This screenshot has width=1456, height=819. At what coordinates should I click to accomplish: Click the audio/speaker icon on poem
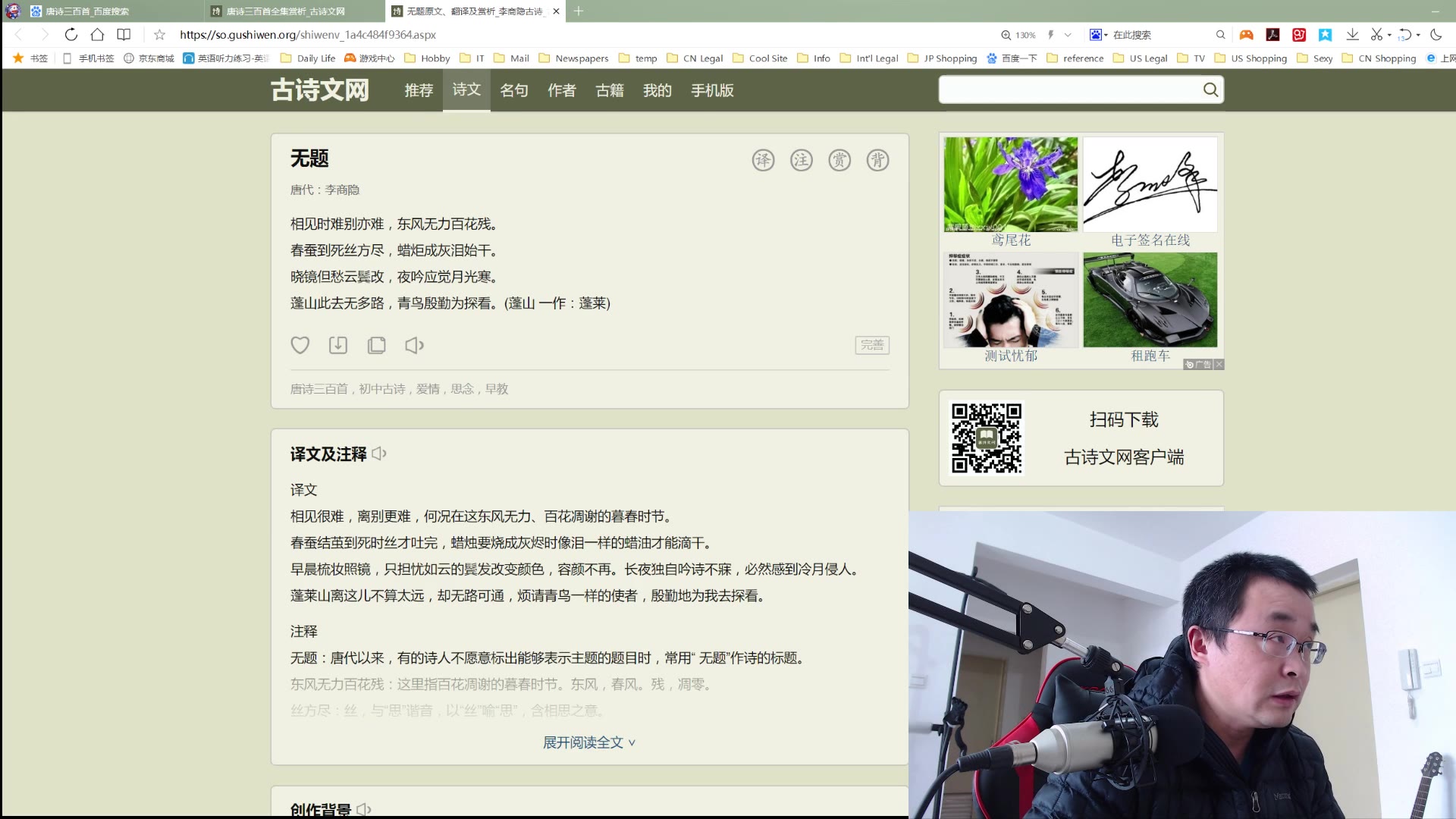[x=414, y=345]
